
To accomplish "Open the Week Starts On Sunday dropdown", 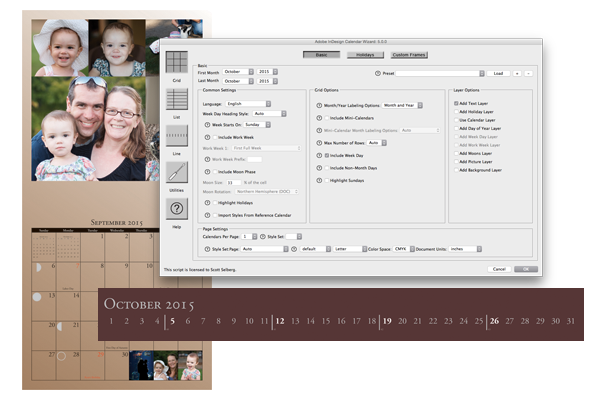I will [257, 125].
